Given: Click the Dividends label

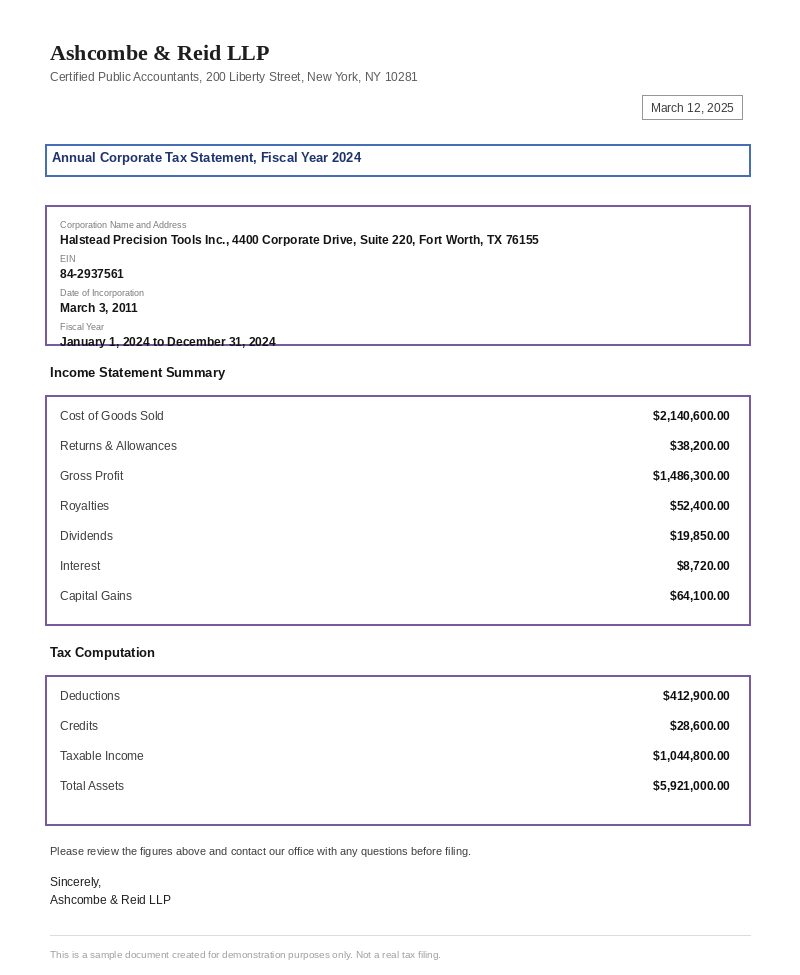Looking at the screenshot, I should point(86,536).
